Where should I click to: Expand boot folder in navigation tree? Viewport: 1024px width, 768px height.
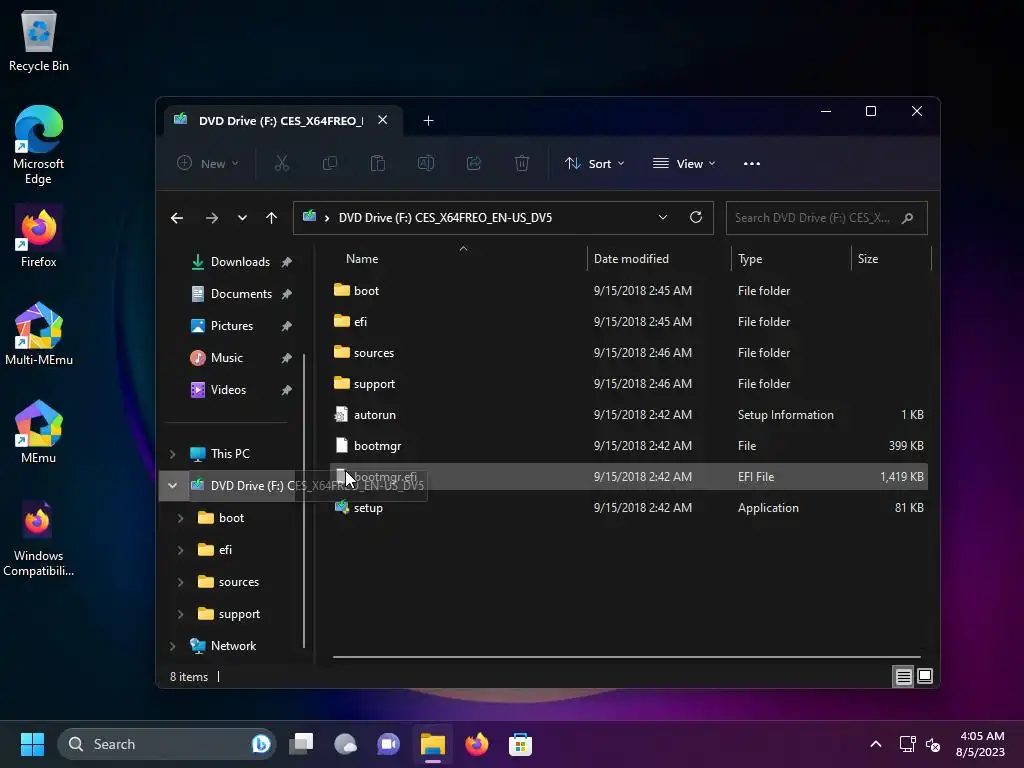pyautogui.click(x=181, y=518)
